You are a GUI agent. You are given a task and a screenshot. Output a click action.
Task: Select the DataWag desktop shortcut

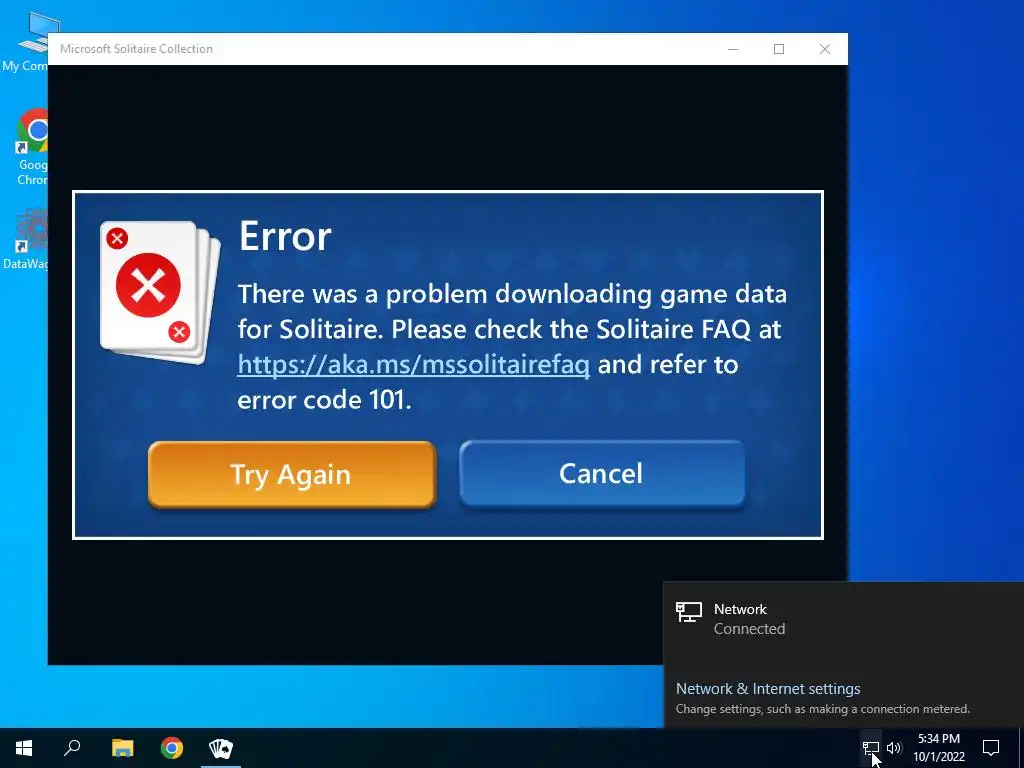[x=25, y=239]
